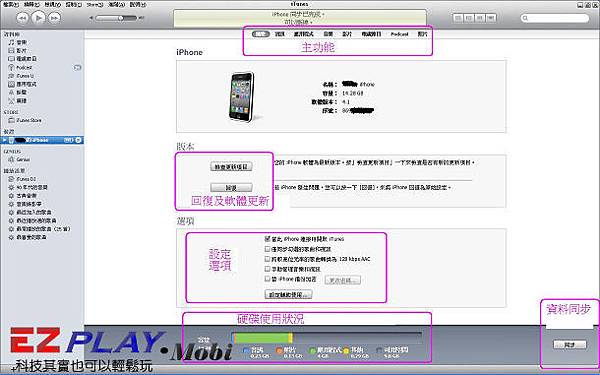Open Genius in the sidebar
Viewport: 600px width, 375px height.
[x=19, y=159]
